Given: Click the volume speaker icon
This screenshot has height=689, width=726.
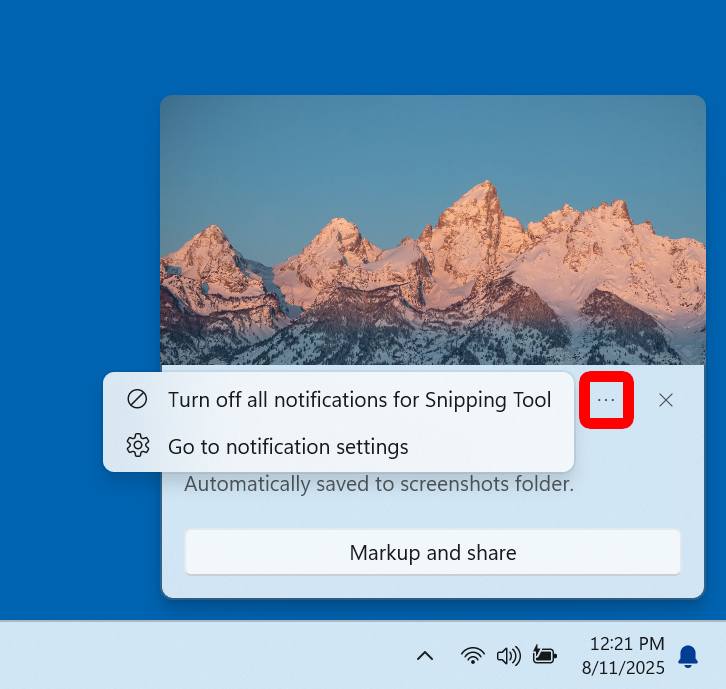Looking at the screenshot, I should (x=508, y=656).
